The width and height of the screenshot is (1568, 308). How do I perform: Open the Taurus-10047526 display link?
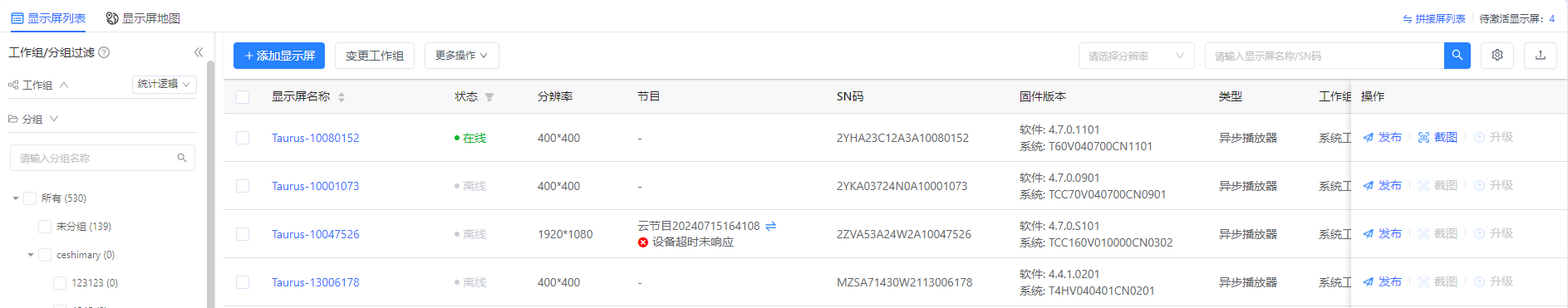coord(316,234)
